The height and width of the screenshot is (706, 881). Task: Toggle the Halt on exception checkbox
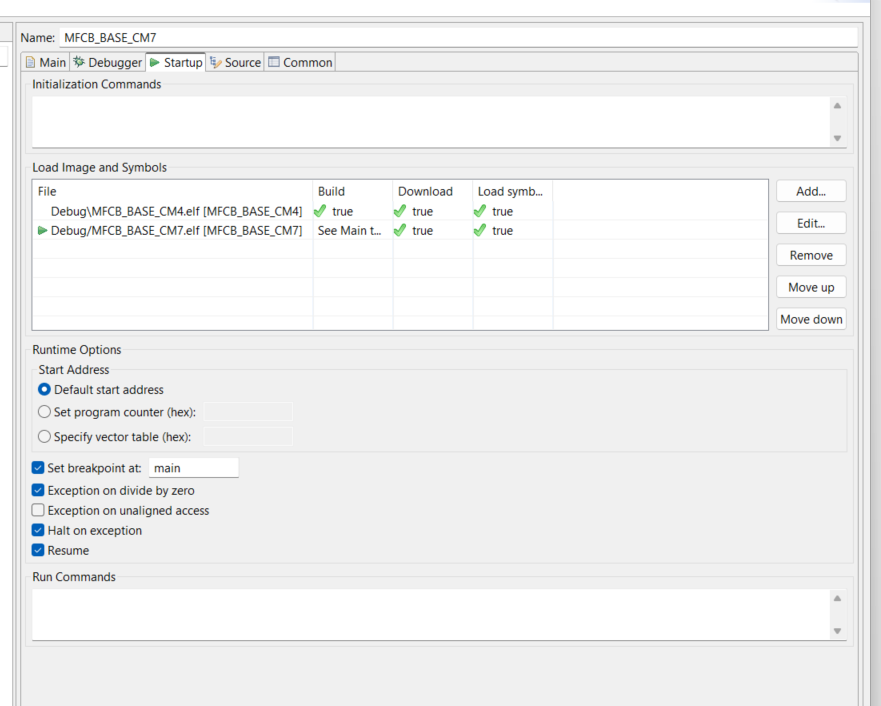pos(39,531)
